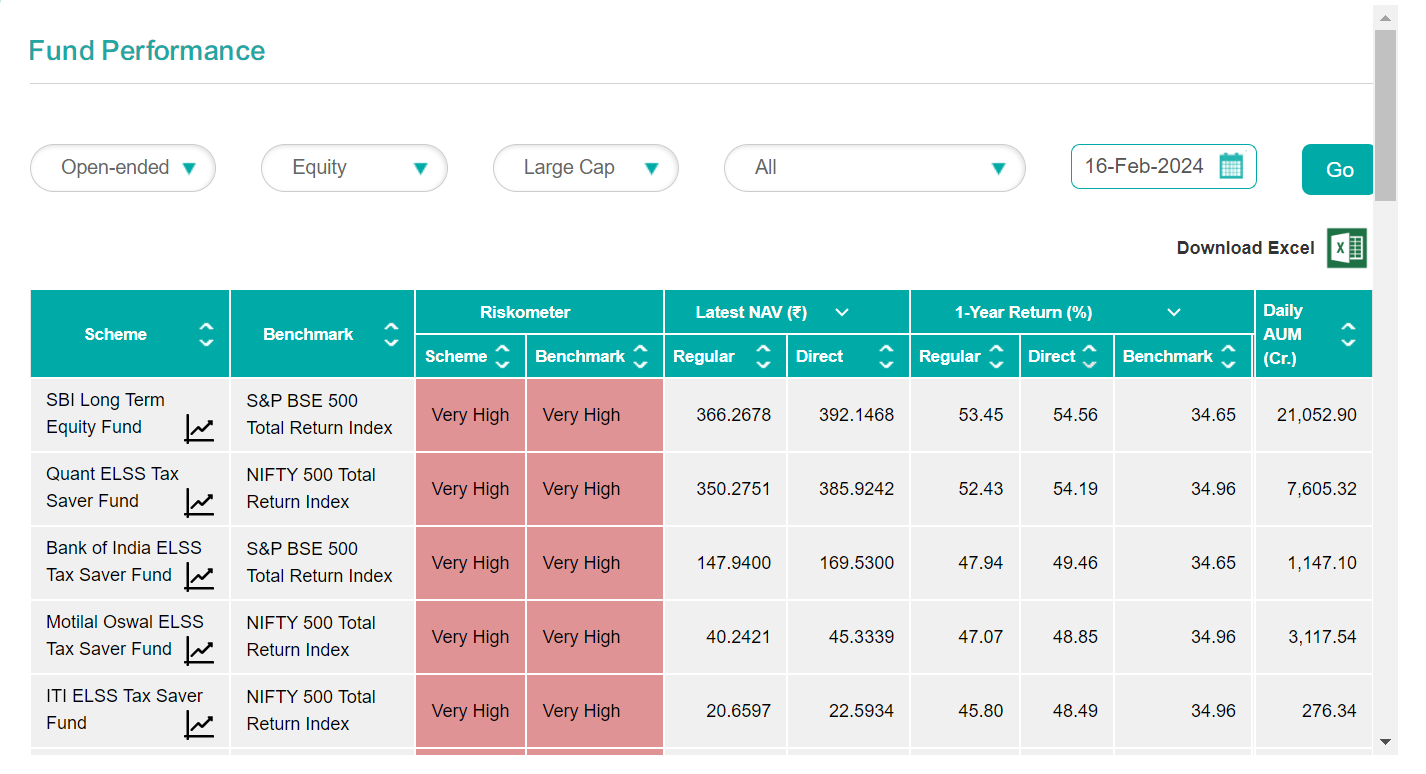Click return value 54.56
This screenshot has width=1426, height=774.
[x=1075, y=415]
